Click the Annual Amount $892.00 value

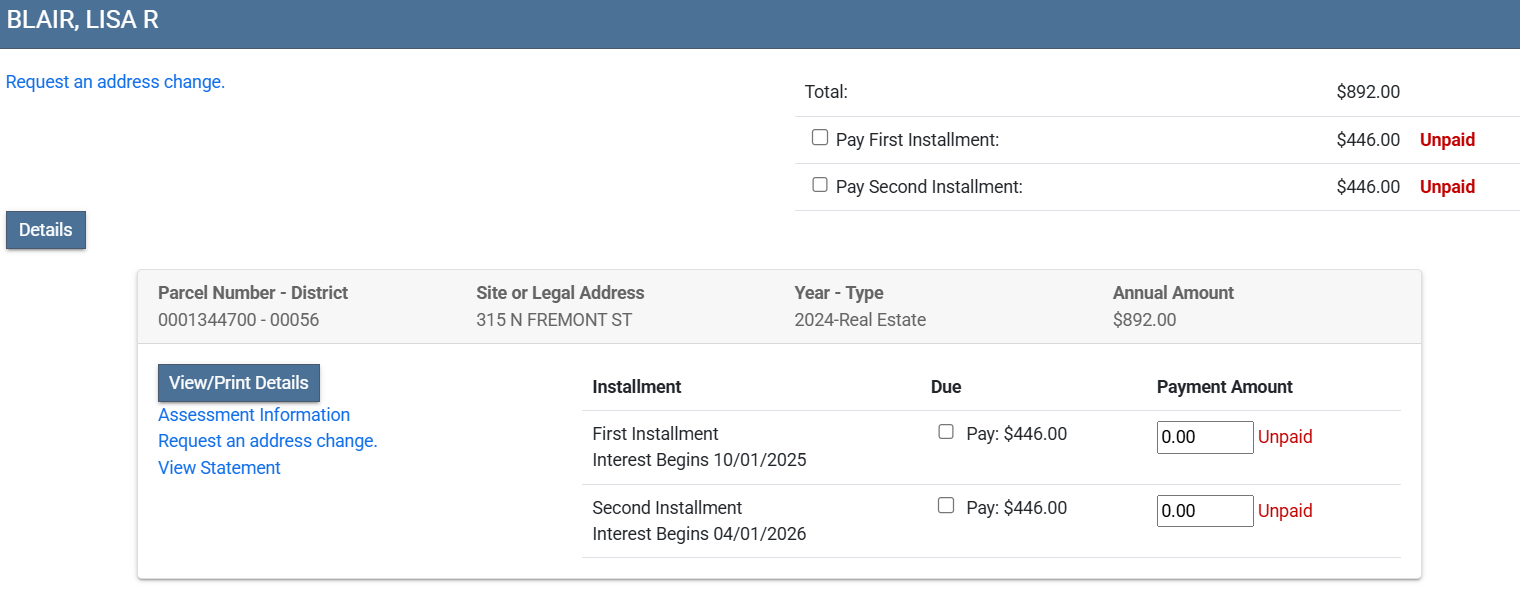(1144, 320)
